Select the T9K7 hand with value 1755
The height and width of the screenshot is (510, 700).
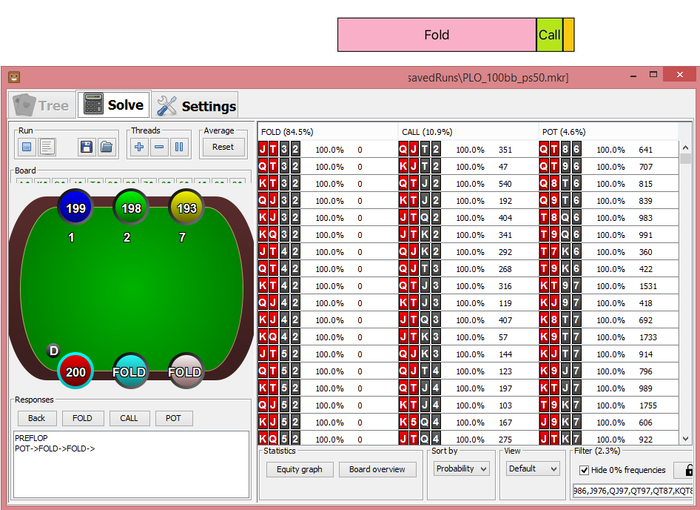[x=608, y=405]
